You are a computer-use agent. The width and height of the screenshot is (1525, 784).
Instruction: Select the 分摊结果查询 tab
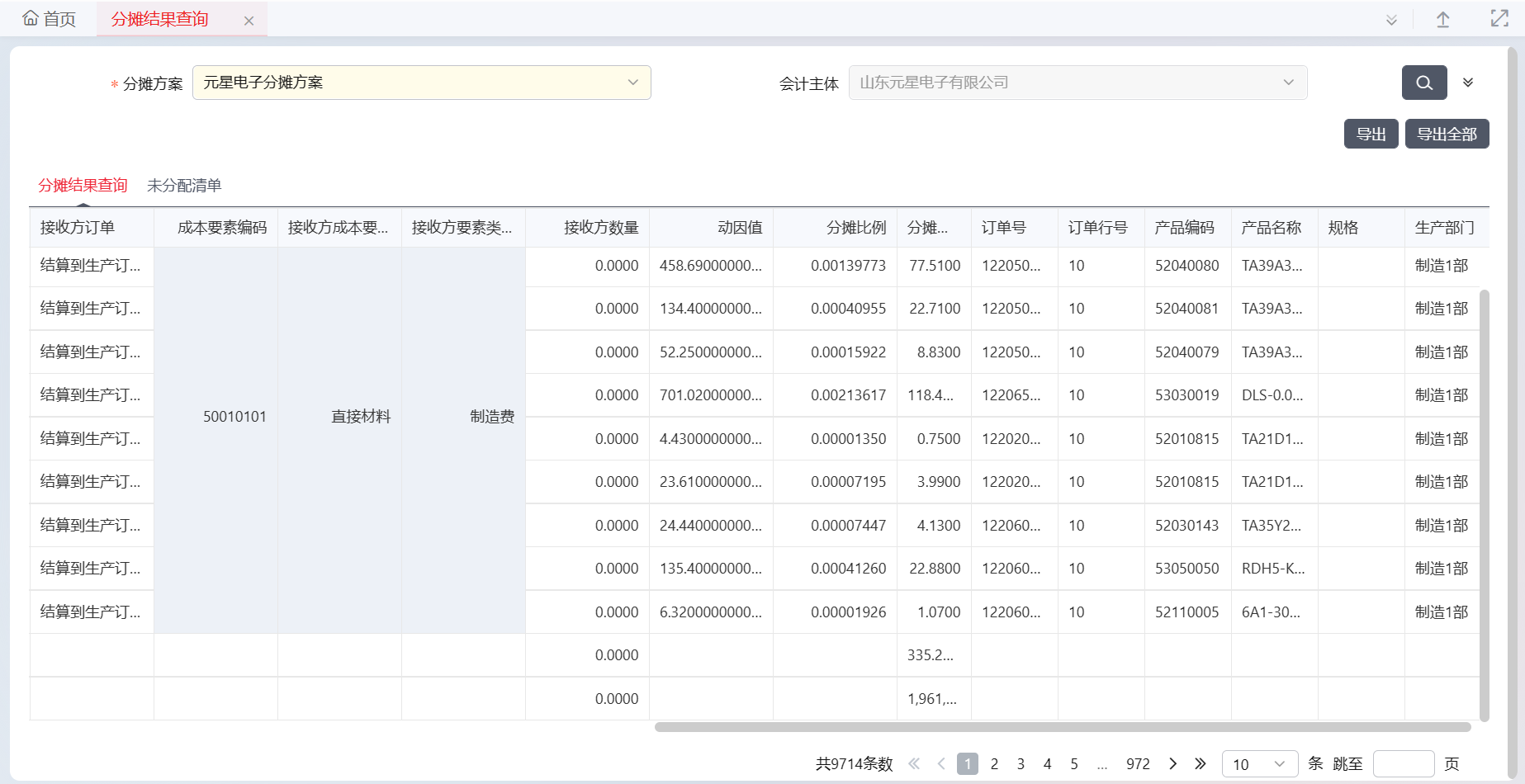coord(82,186)
